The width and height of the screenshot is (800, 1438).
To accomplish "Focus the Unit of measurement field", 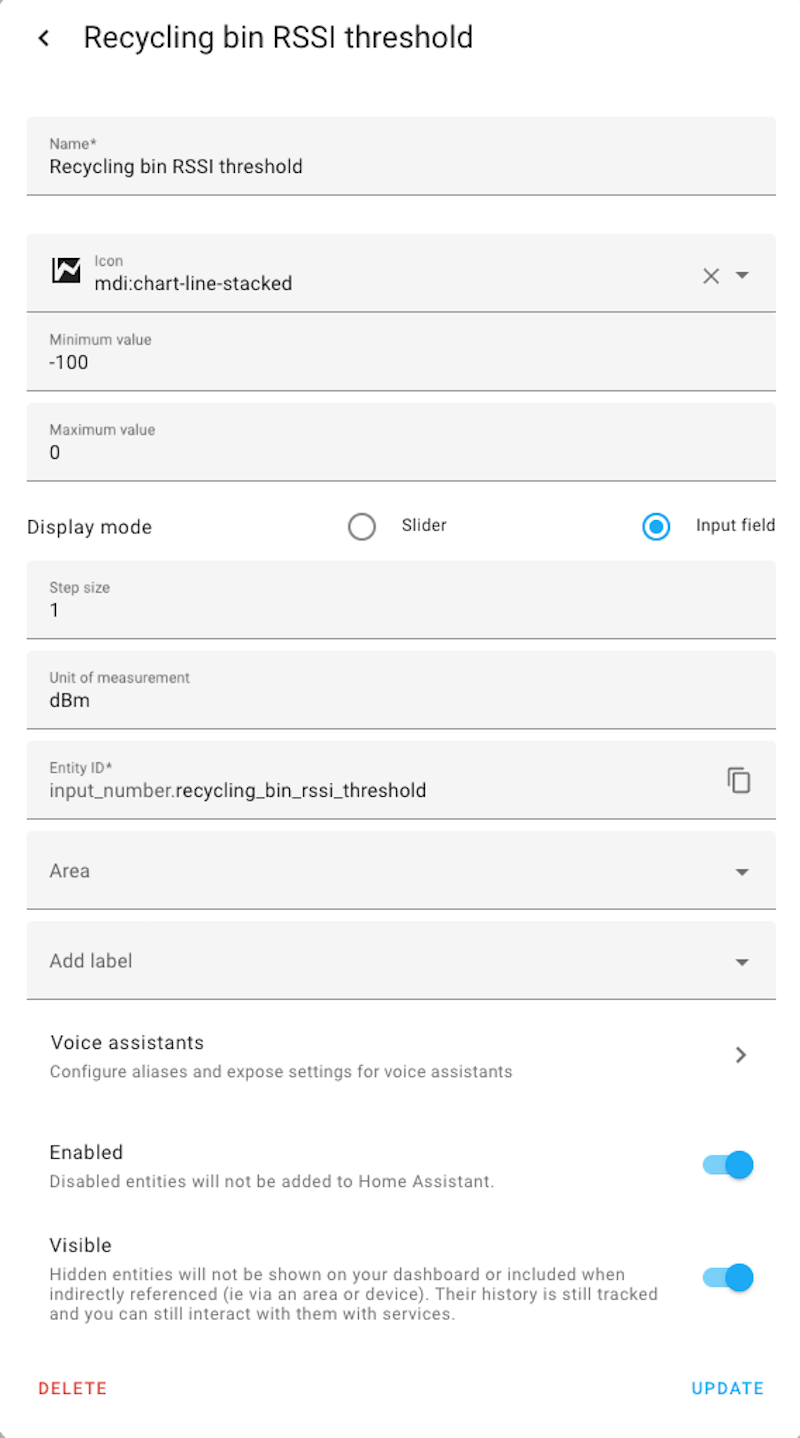I will 400,700.
